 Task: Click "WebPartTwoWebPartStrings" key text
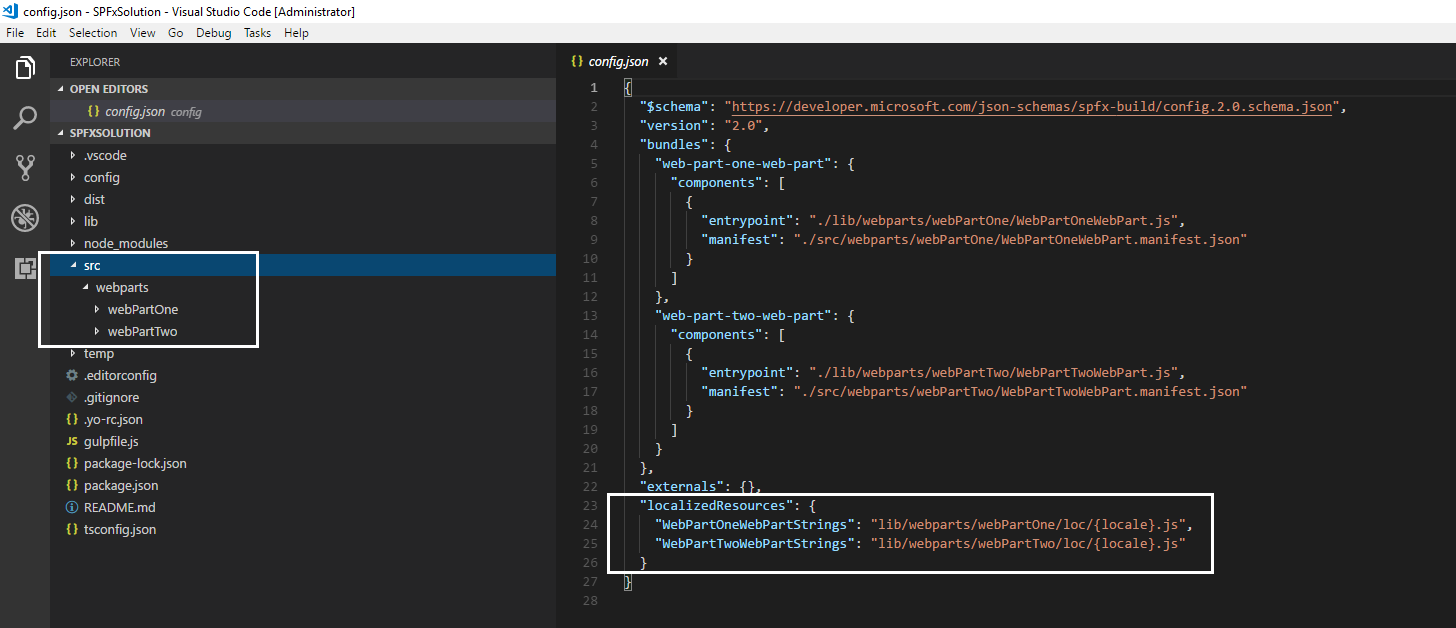755,543
